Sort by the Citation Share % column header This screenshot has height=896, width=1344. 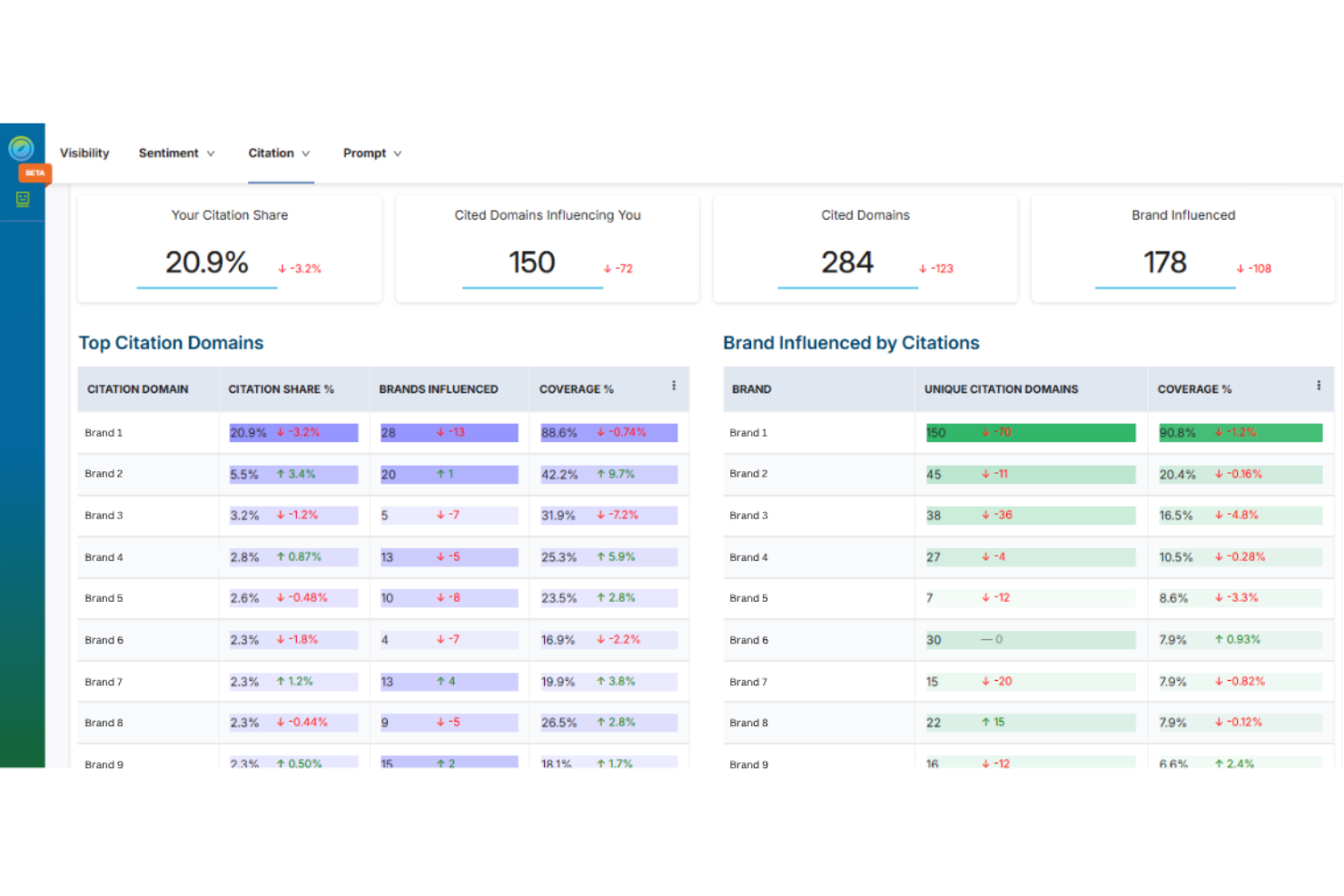281,389
